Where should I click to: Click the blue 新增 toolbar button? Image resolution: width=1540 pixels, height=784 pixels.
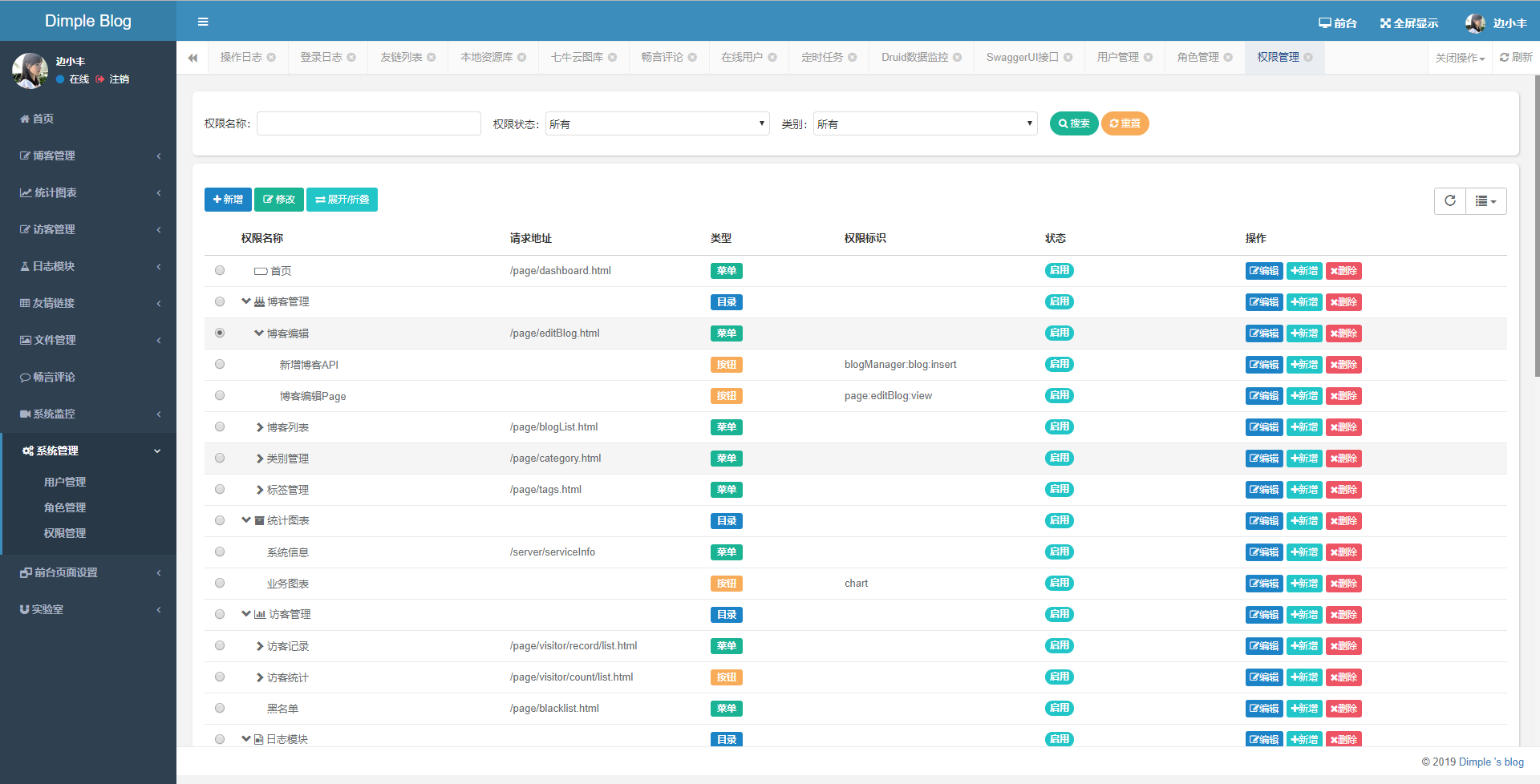point(228,200)
